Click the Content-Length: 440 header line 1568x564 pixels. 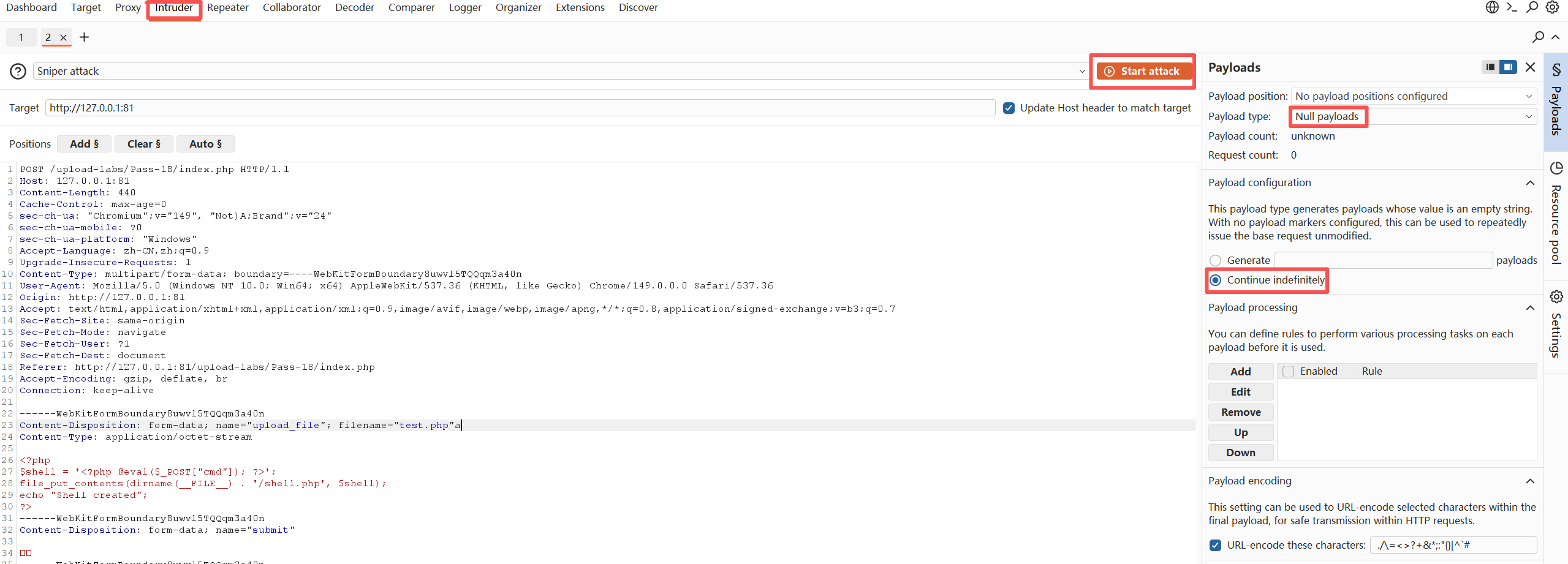pyautogui.click(x=78, y=192)
